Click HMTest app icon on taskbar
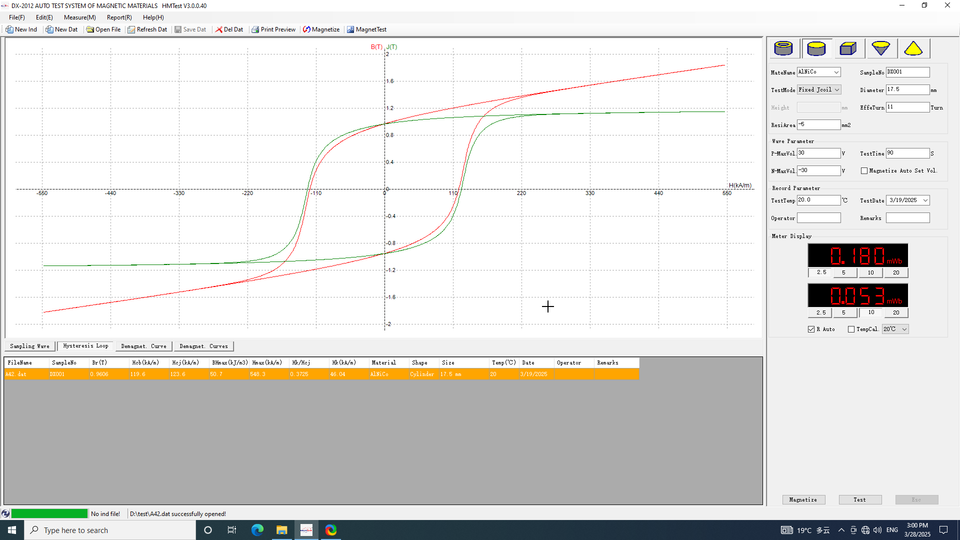 point(306,530)
